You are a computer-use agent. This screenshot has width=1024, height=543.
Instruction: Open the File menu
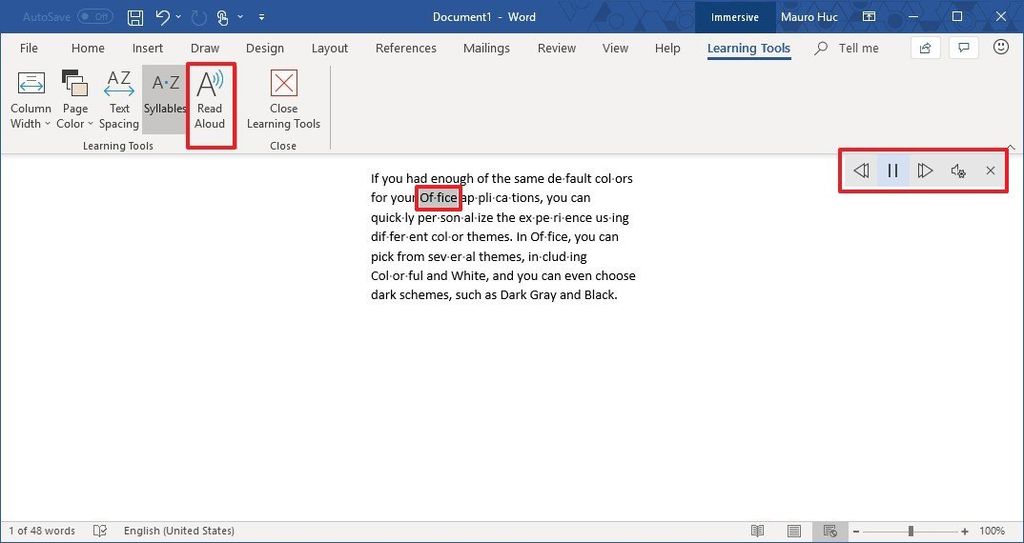tap(29, 48)
